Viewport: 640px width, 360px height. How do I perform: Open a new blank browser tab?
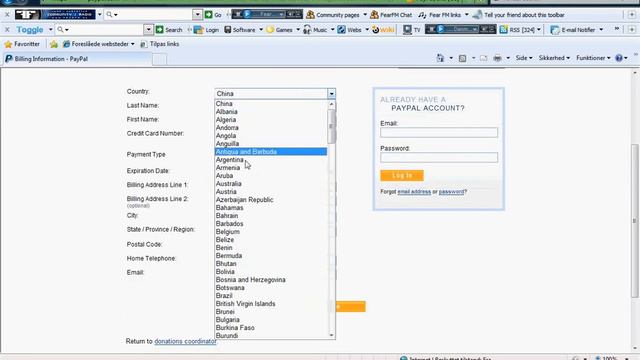tap(159, 60)
